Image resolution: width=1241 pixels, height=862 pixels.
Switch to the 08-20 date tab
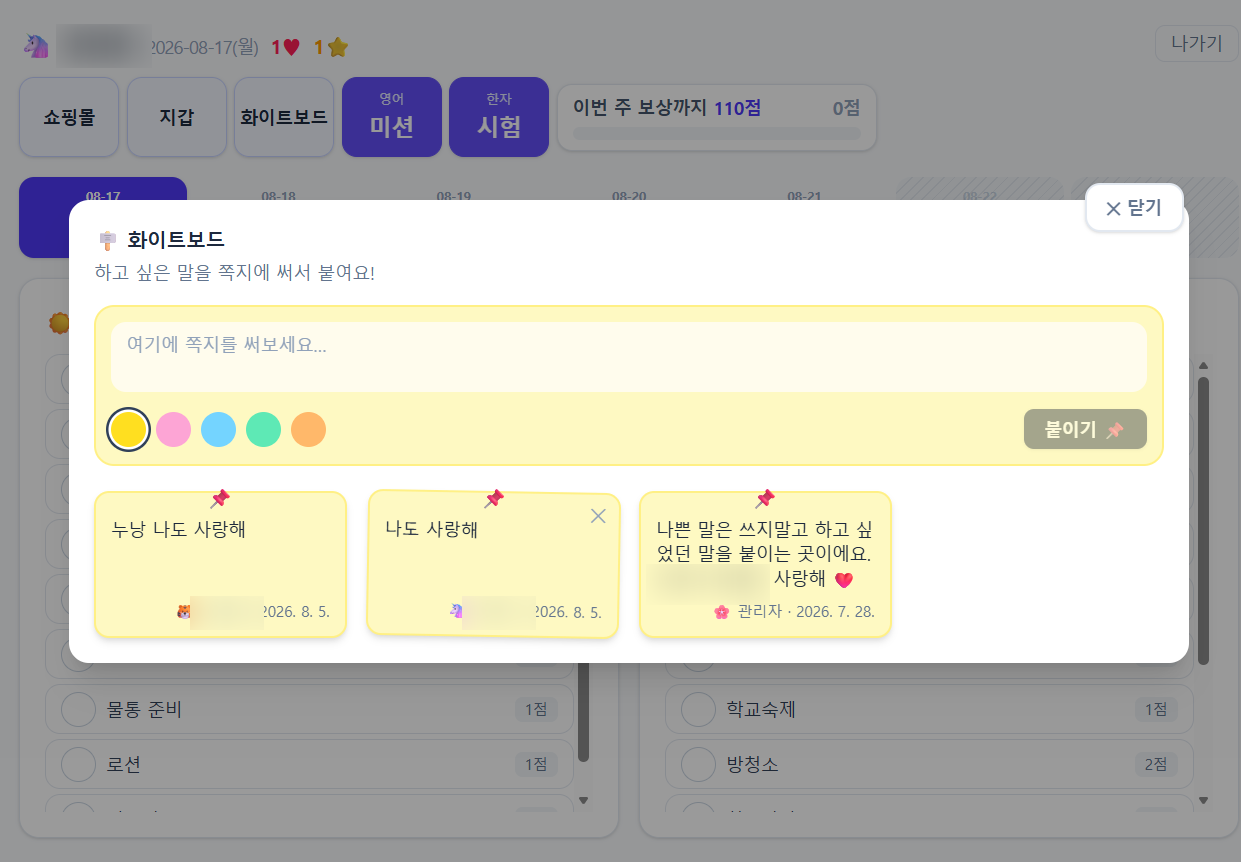click(629, 197)
